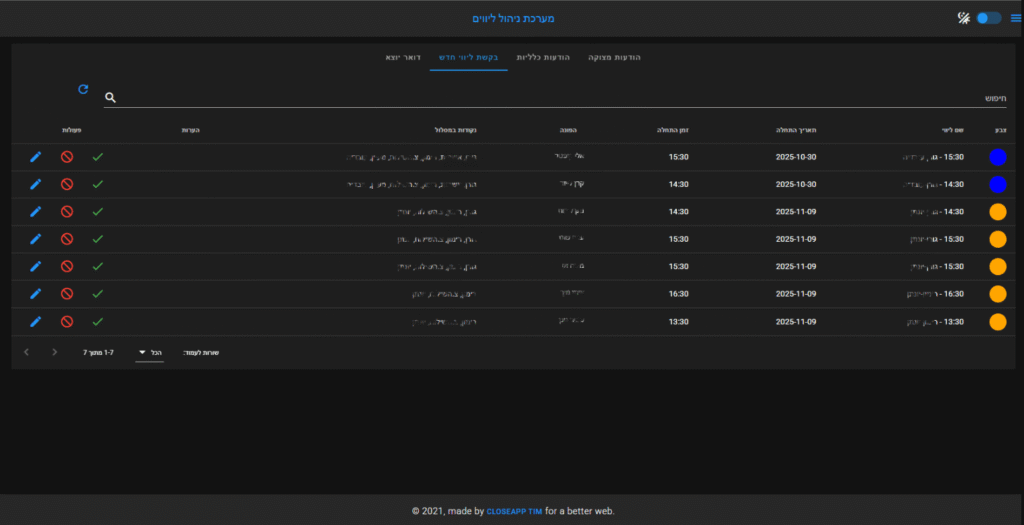Select the דואר יוצא tab
The image size is (1024, 525).
tap(402, 57)
